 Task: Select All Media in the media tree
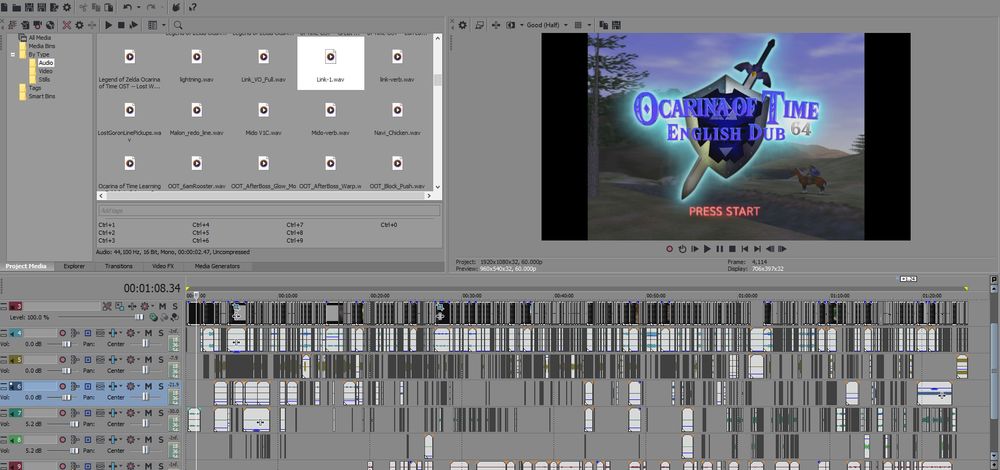click(x=40, y=38)
